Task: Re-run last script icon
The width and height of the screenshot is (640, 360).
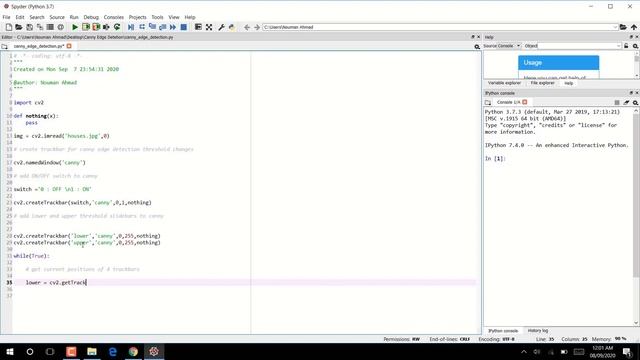Action: tap(117, 27)
